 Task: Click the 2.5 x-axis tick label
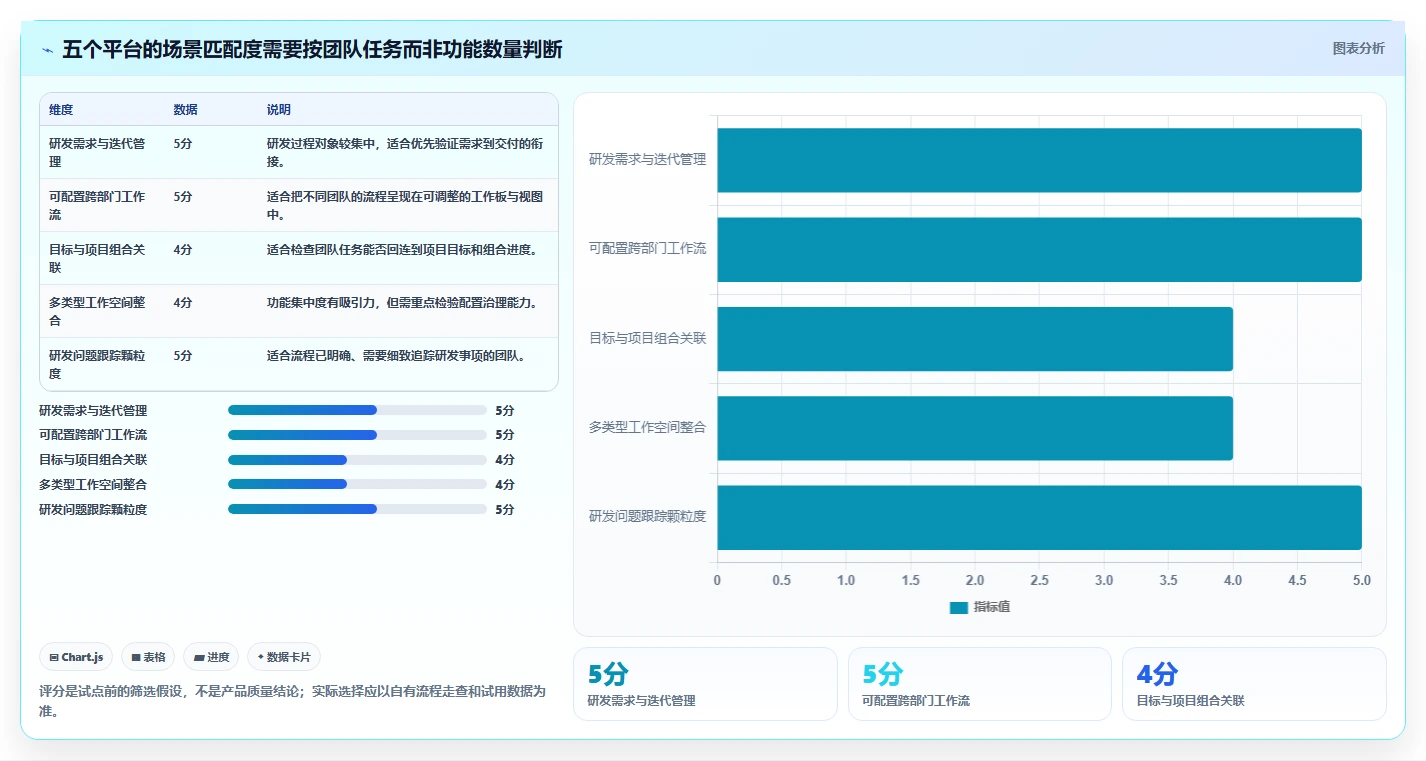tap(1039, 581)
